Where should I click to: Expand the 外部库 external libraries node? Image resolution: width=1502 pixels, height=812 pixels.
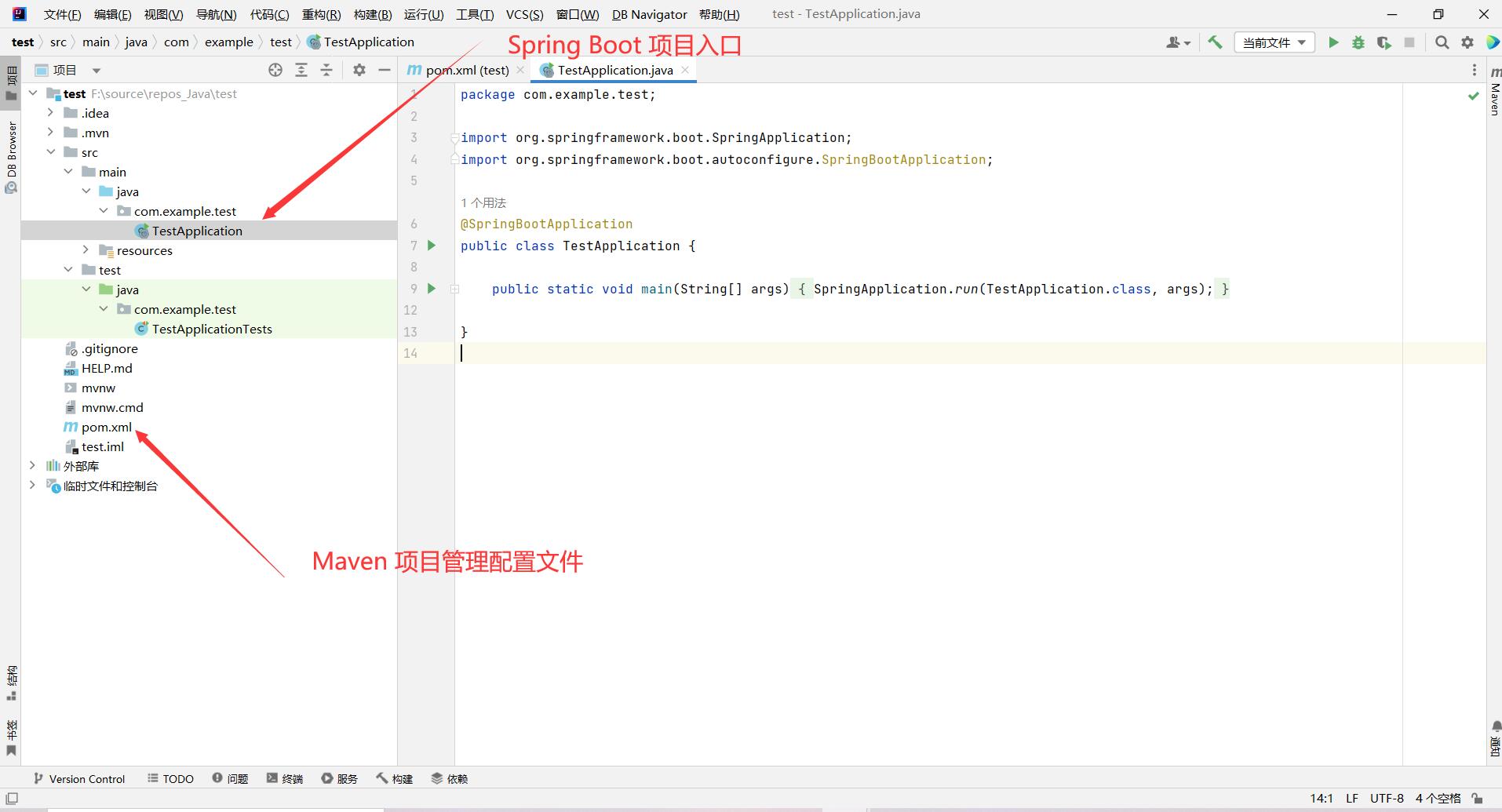pyautogui.click(x=32, y=466)
